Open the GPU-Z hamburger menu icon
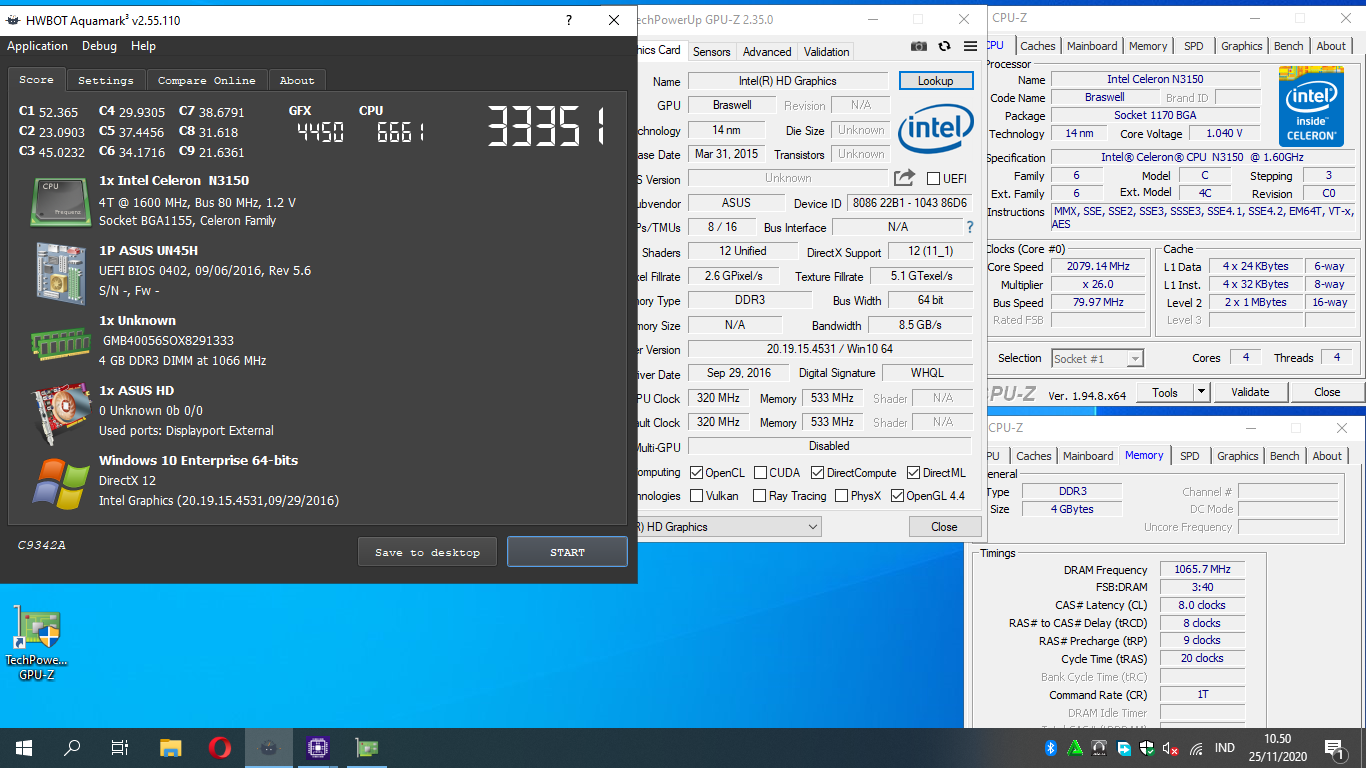The image size is (1366, 768). click(x=970, y=46)
